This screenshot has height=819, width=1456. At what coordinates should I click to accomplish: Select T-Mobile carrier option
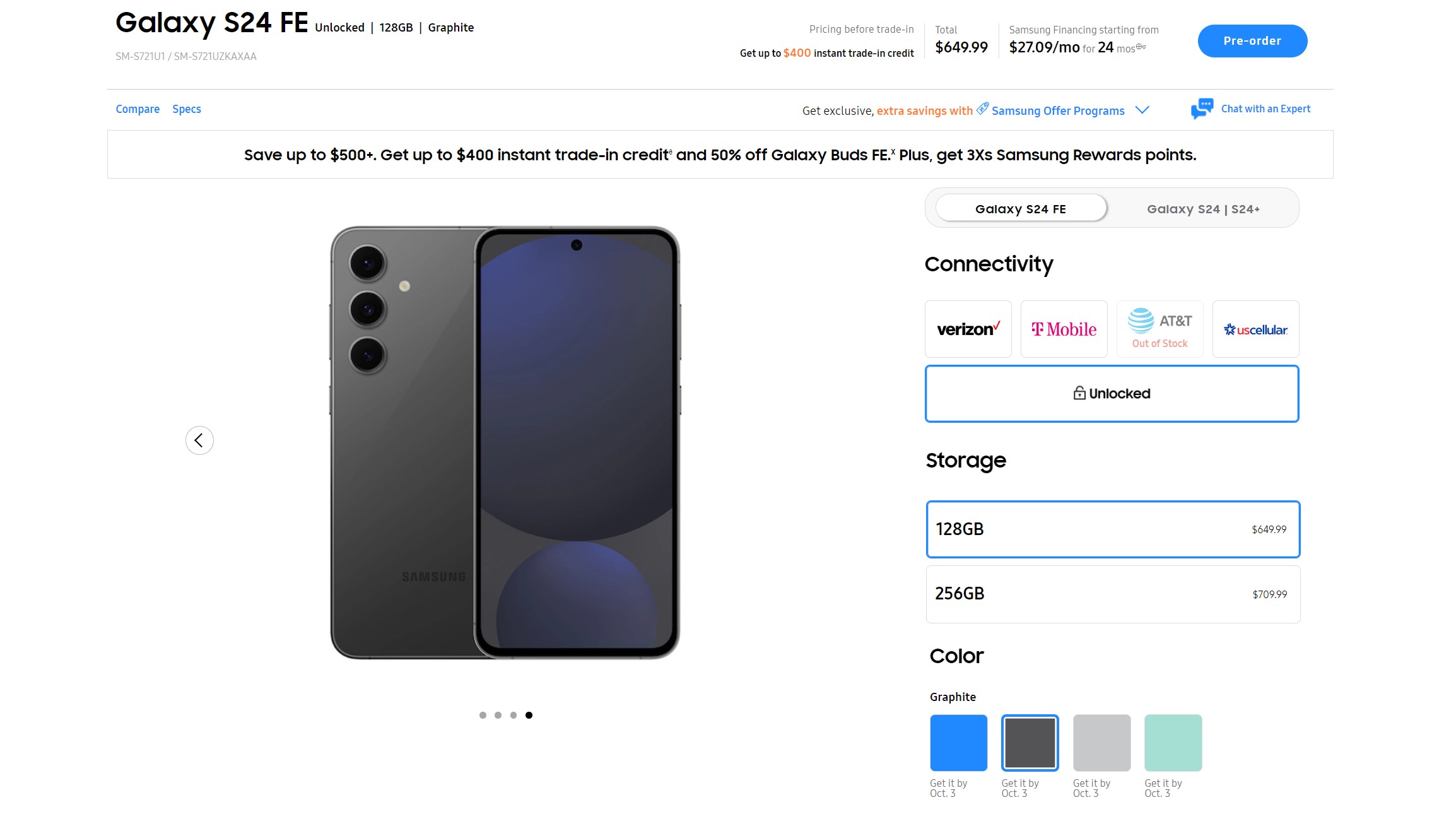click(1063, 328)
